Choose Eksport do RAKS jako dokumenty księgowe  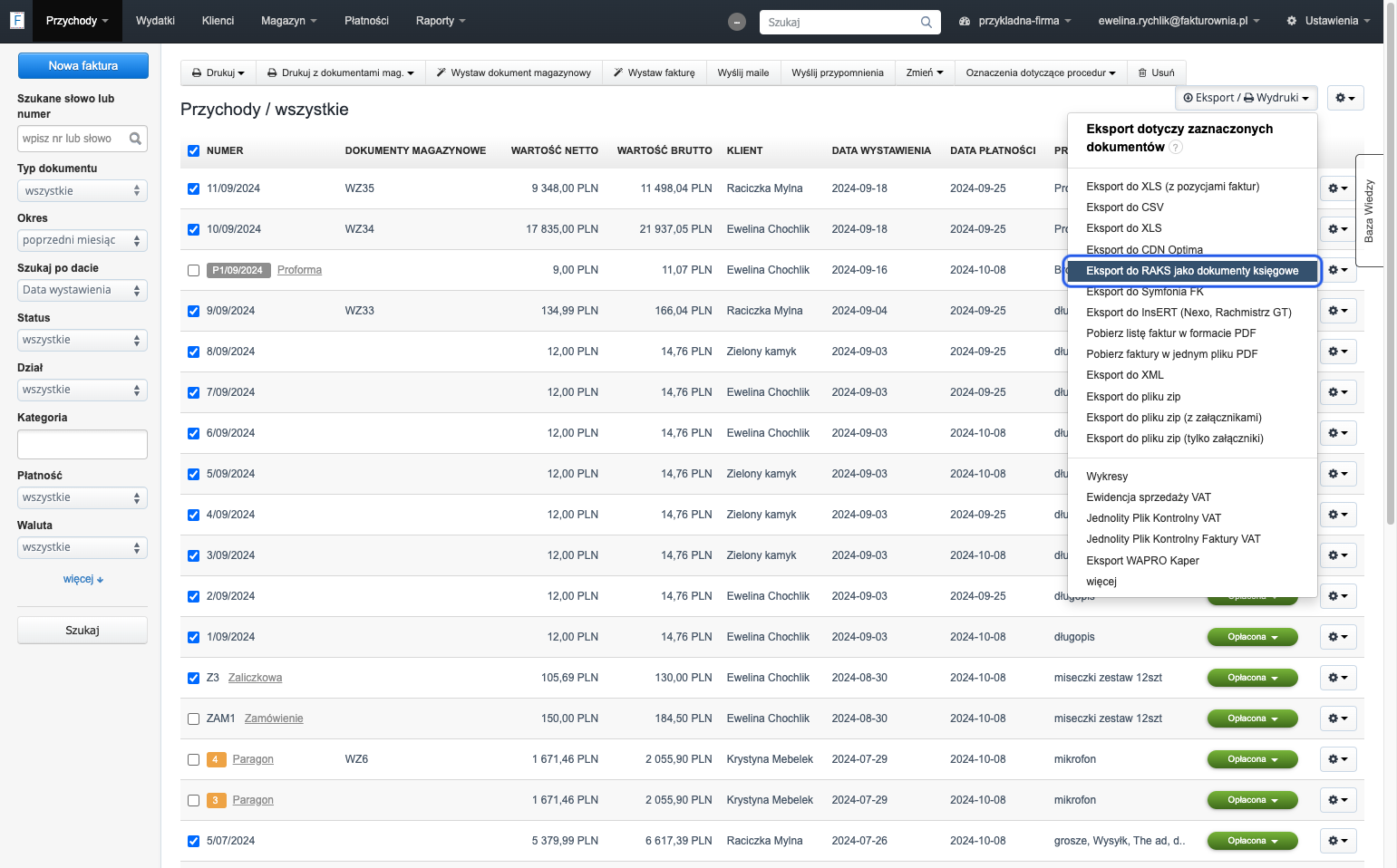(x=1192, y=271)
